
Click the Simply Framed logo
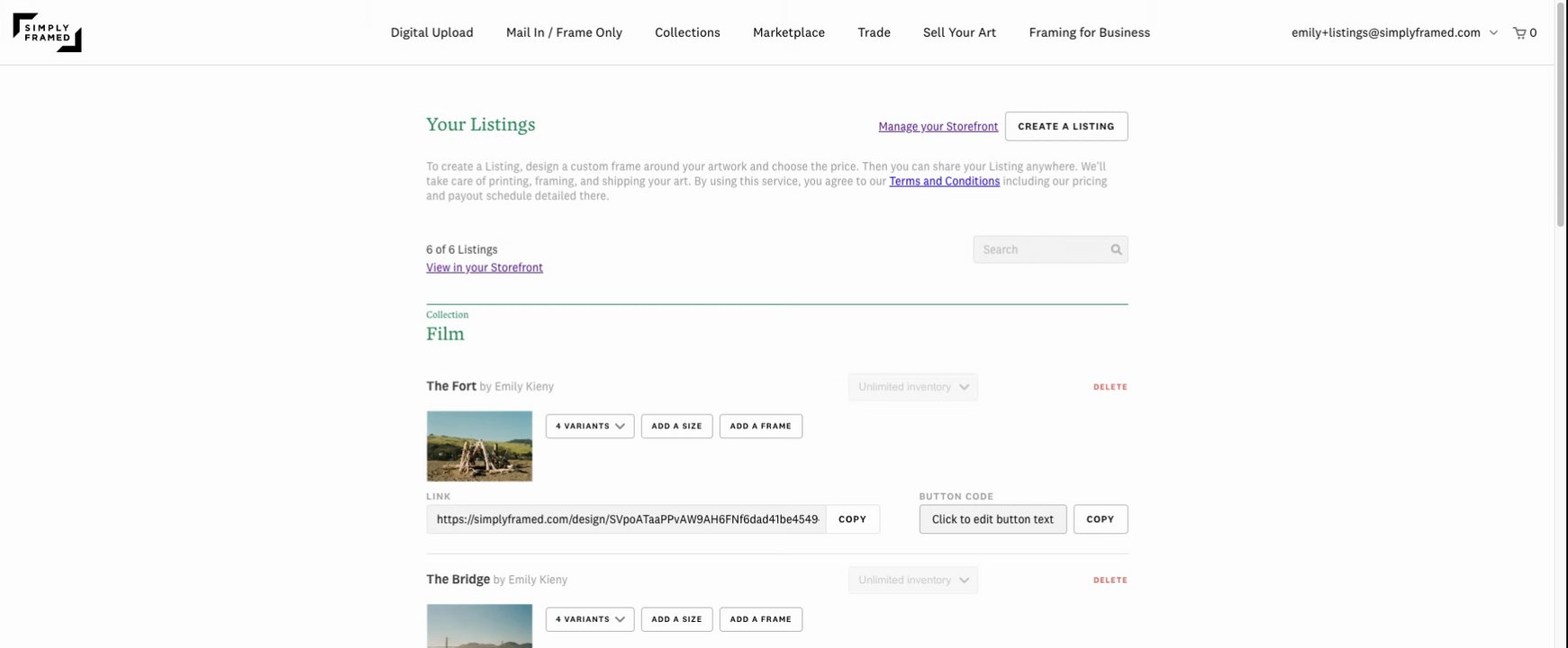pyautogui.click(x=47, y=32)
